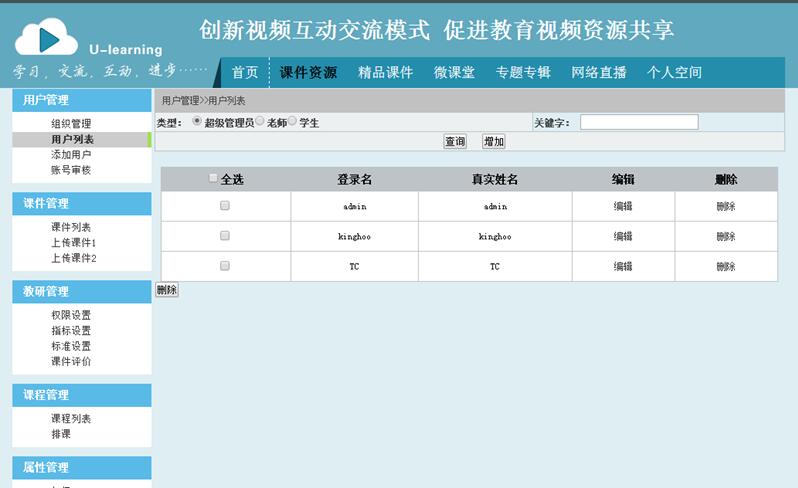Click 编辑 for the TC user
This screenshot has width=798, height=488.
tap(623, 266)
